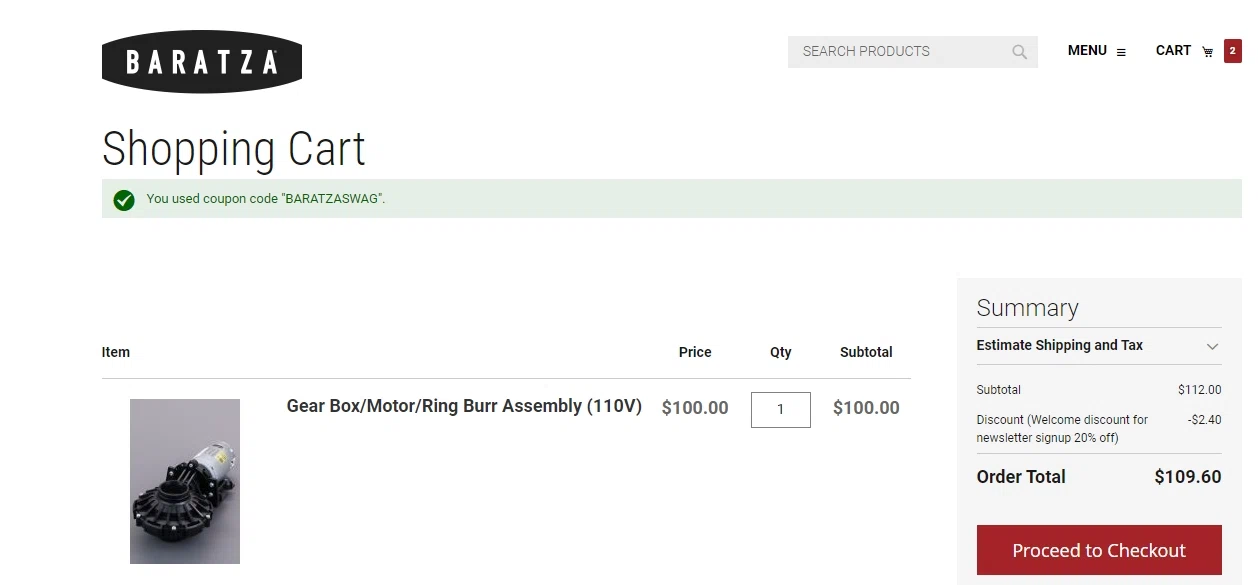Click the shopping cart icon
The image size is (1258, 585).
point(1207,52)
